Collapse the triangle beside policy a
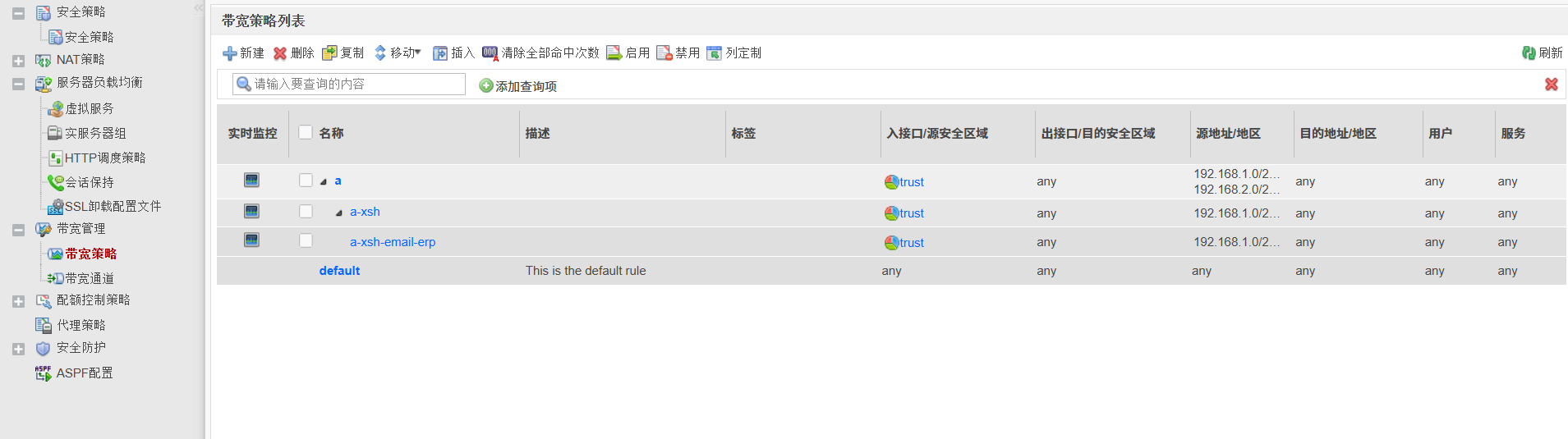This screenshot has height=439, width=1568. (x=324, y=181)
